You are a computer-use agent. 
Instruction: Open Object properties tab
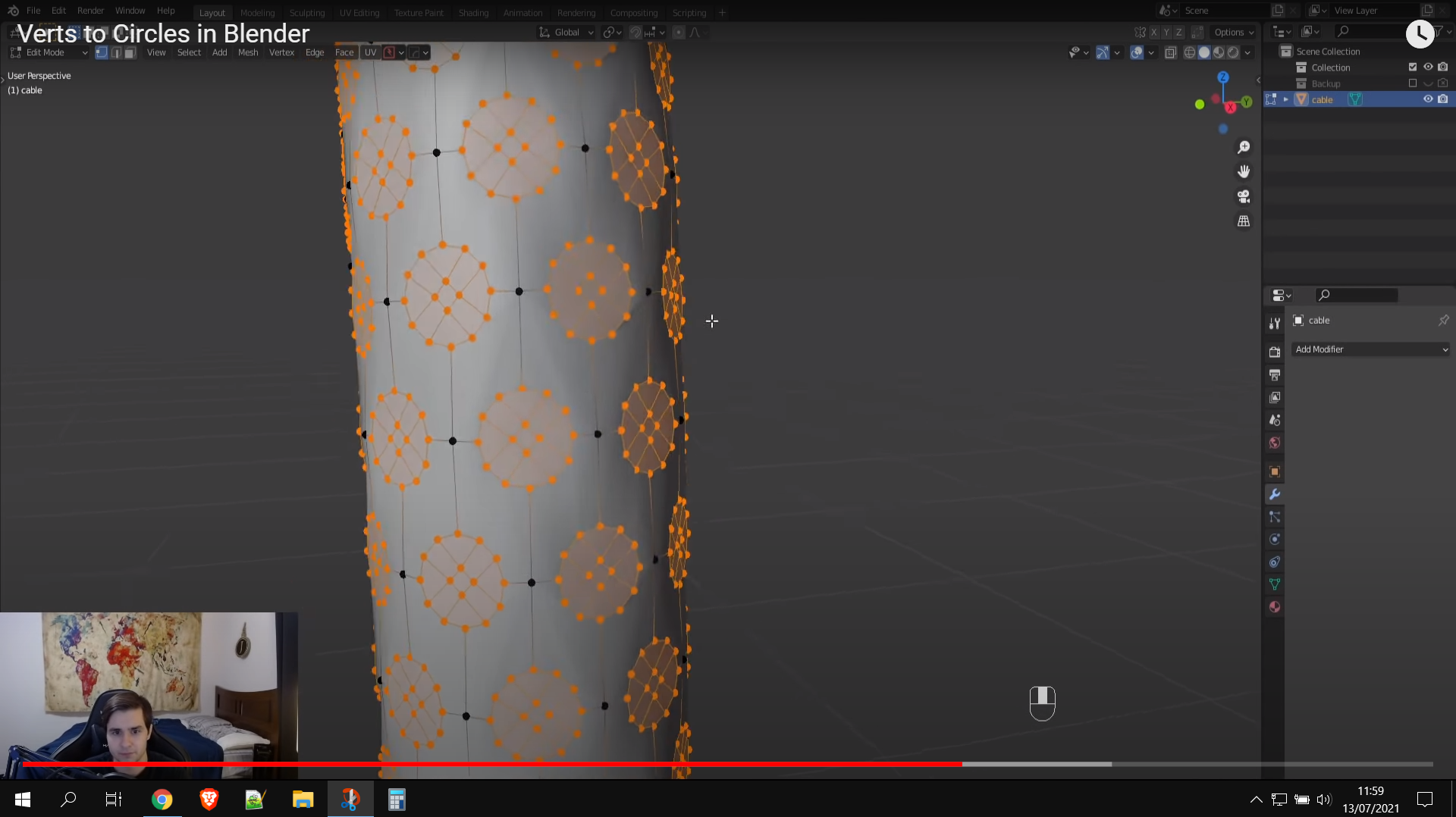pyautogui.click(x=1275, y=471)
